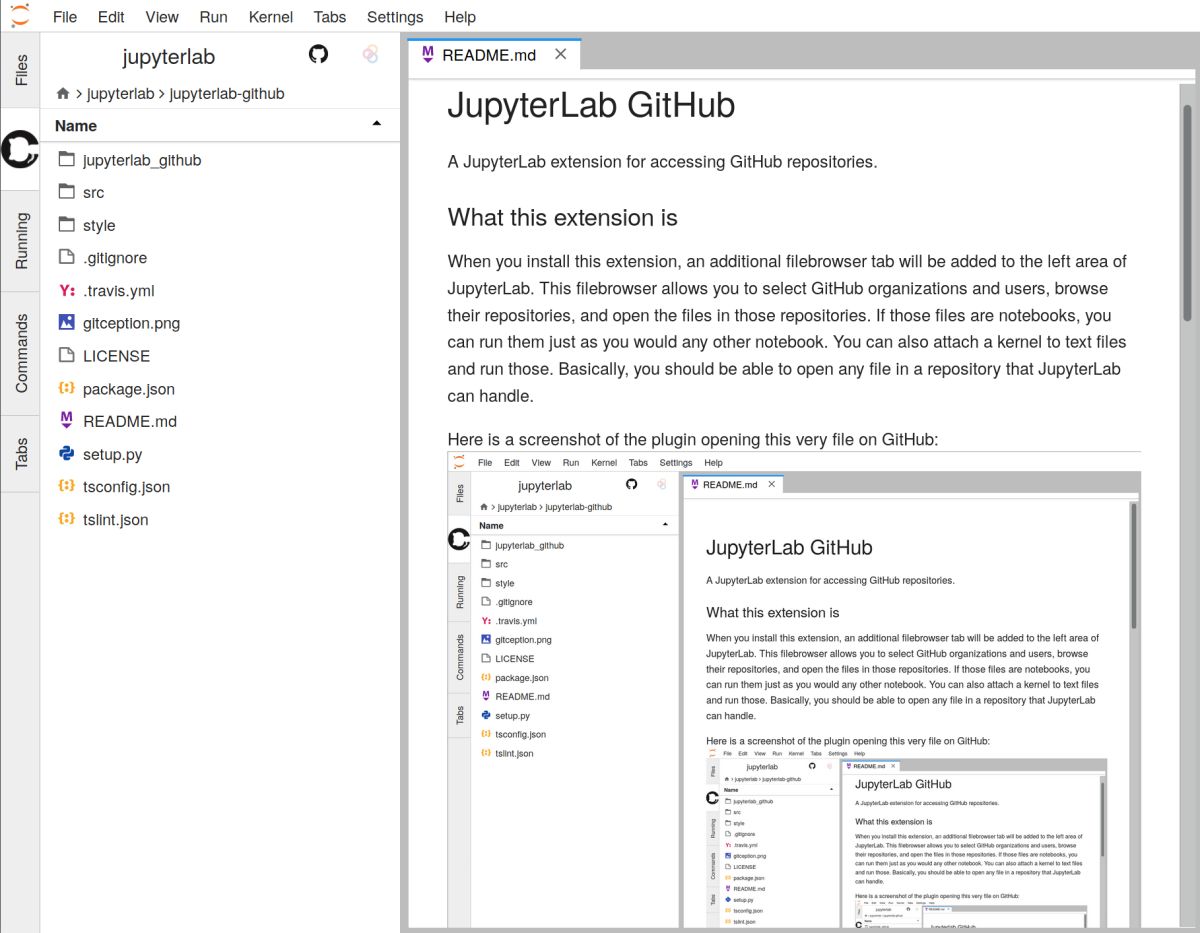This screenshot has height=933, width=1200.
Task: Click the Python icon beside setup.py
Action: (66, 454)
